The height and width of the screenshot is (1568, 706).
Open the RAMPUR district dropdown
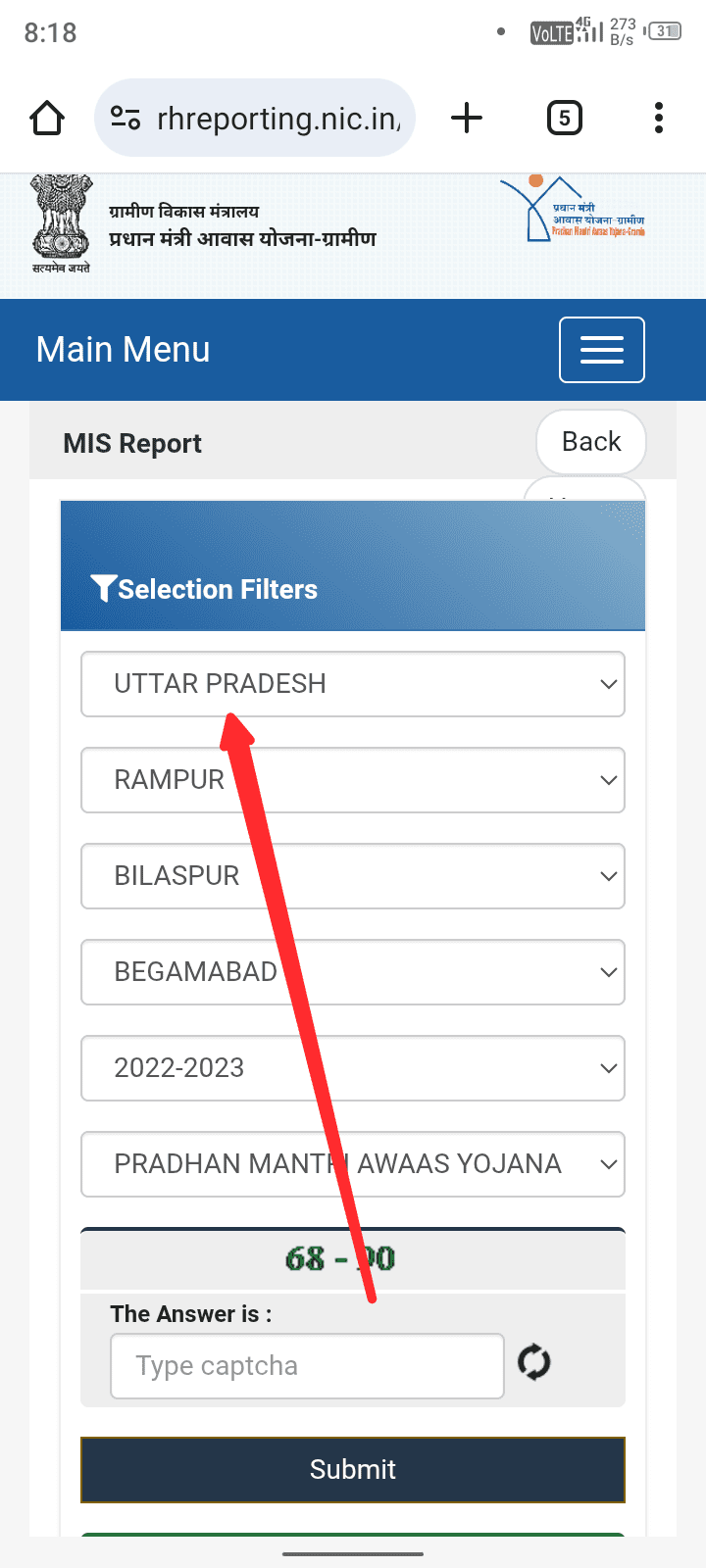(x=353, y=780)
